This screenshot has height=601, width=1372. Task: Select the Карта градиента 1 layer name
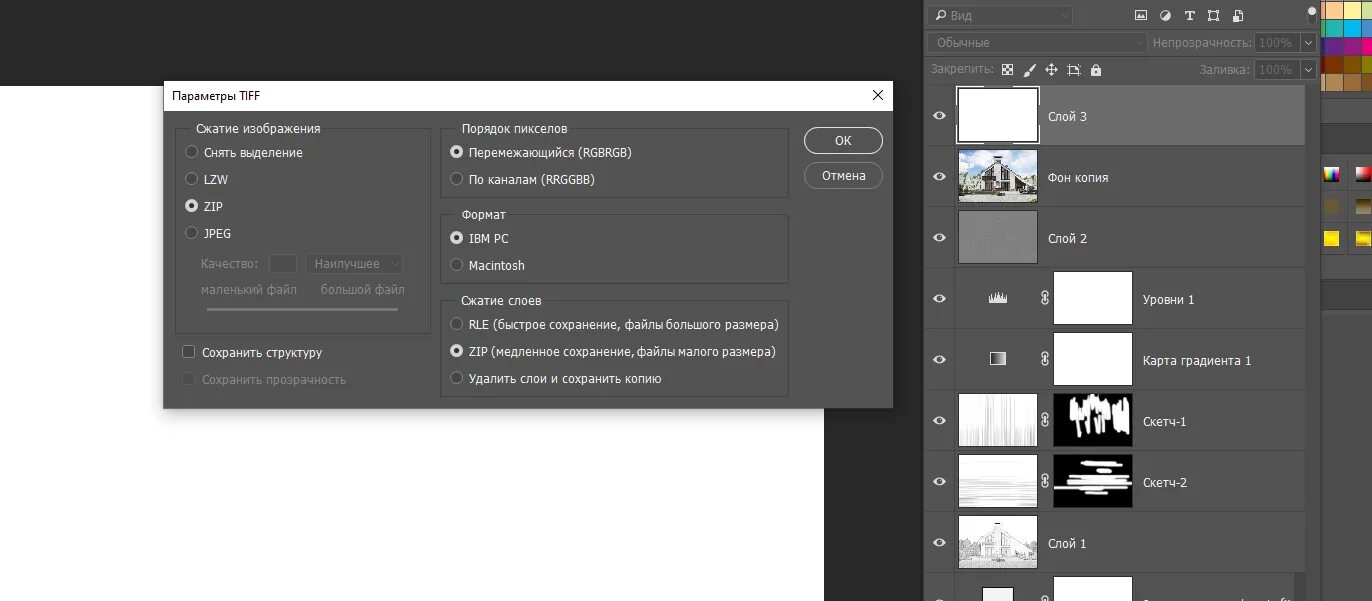click(x=1197, y=360)
